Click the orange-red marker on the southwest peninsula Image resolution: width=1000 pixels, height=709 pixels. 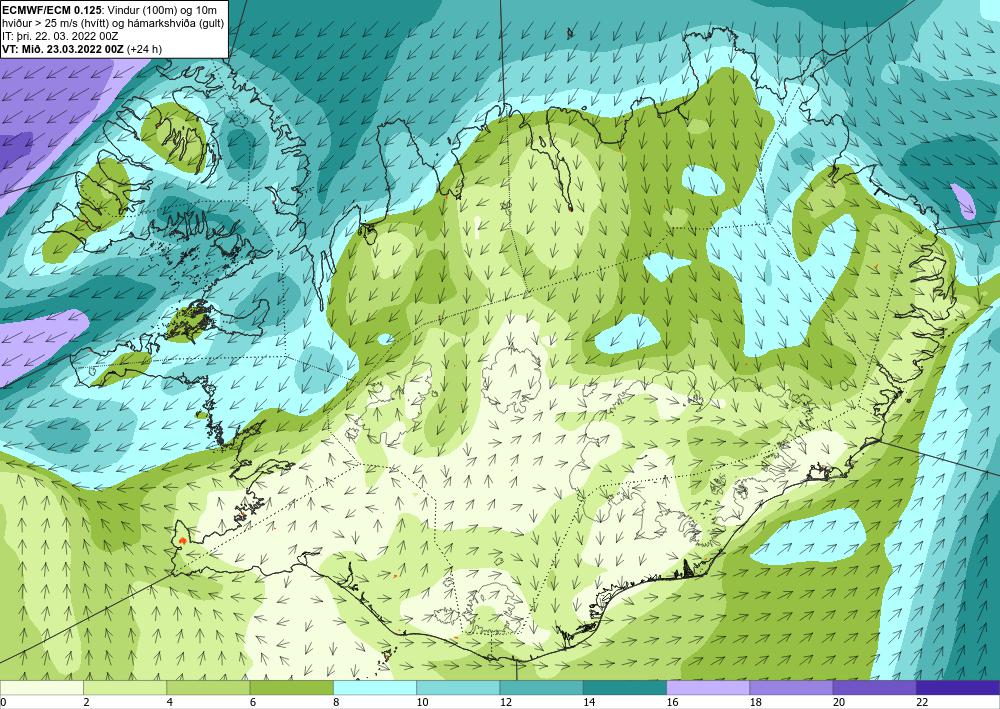click(183, 541)
